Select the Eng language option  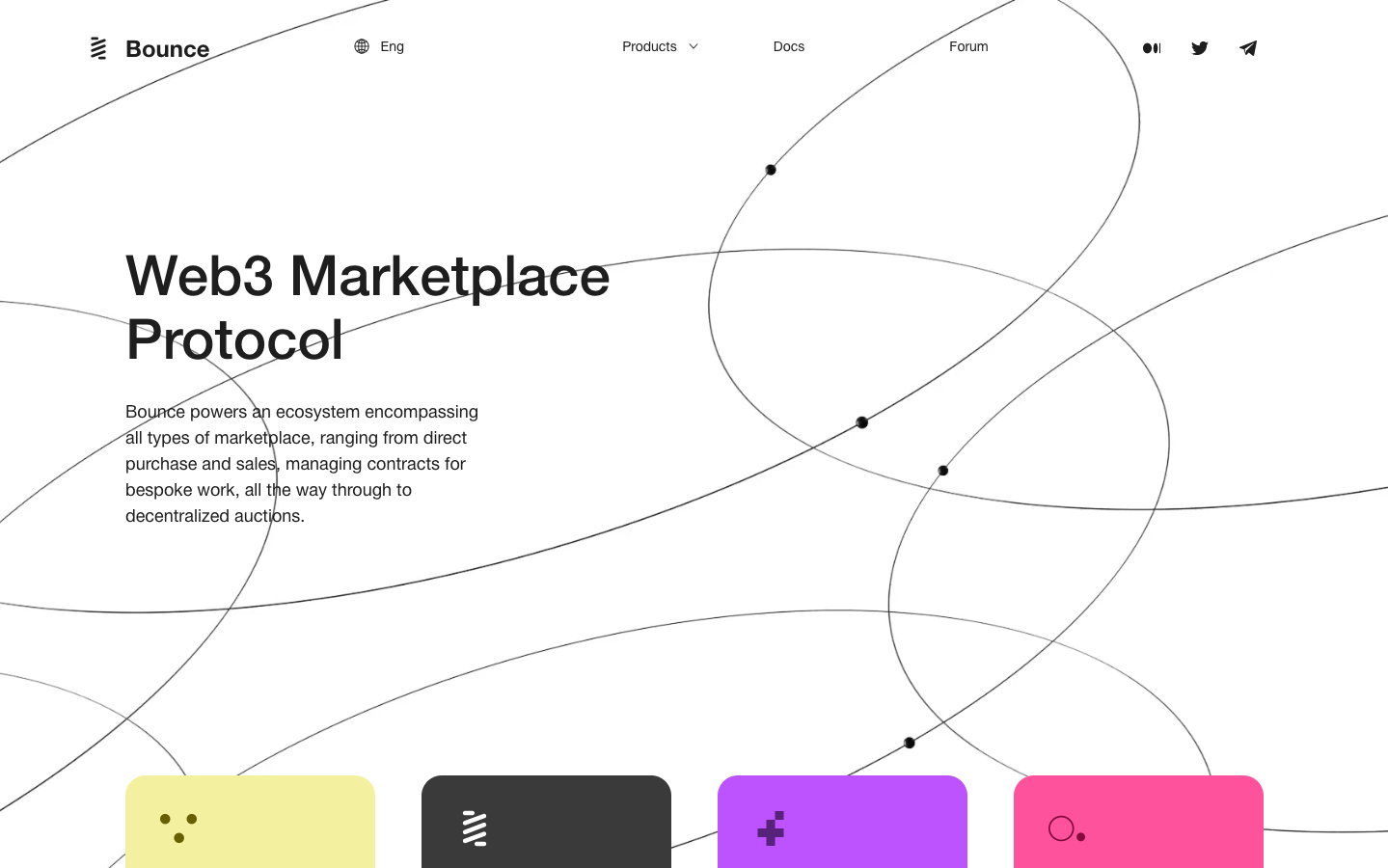coord(392,46)
